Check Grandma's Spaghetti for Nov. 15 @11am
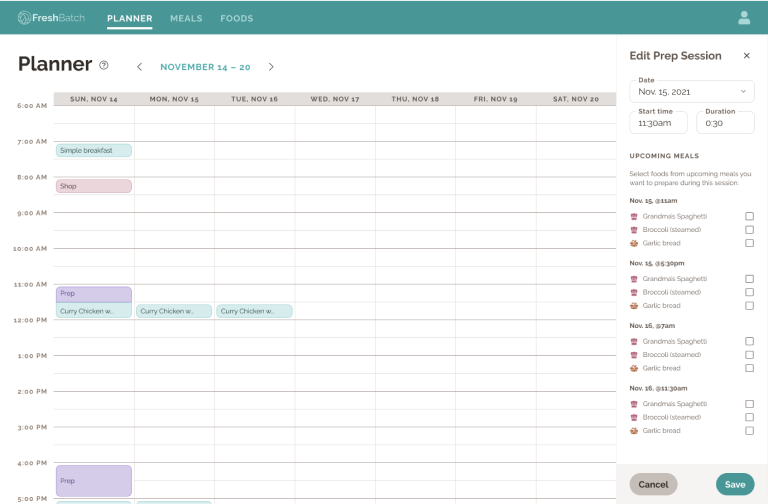The image size is (768, 504). pos(749,216)
